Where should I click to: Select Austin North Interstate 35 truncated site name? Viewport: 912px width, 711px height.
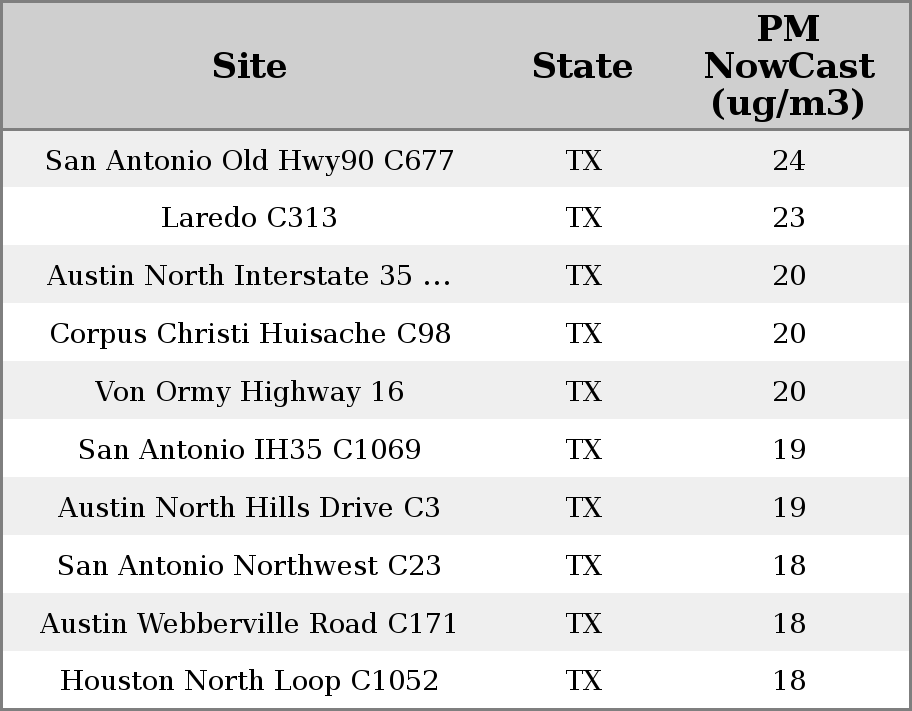point(249,276)
